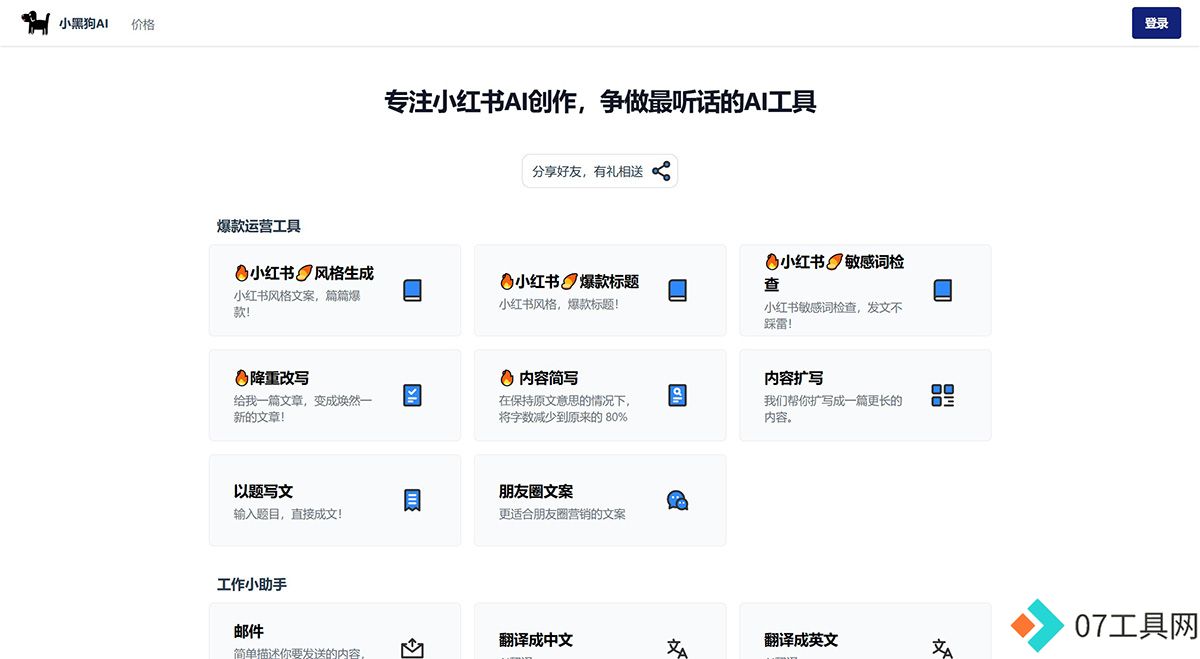Click the share icon beside 有礼相送
Image resolution: width=1200 pixels, height=659 pixels.
[661, 171]
